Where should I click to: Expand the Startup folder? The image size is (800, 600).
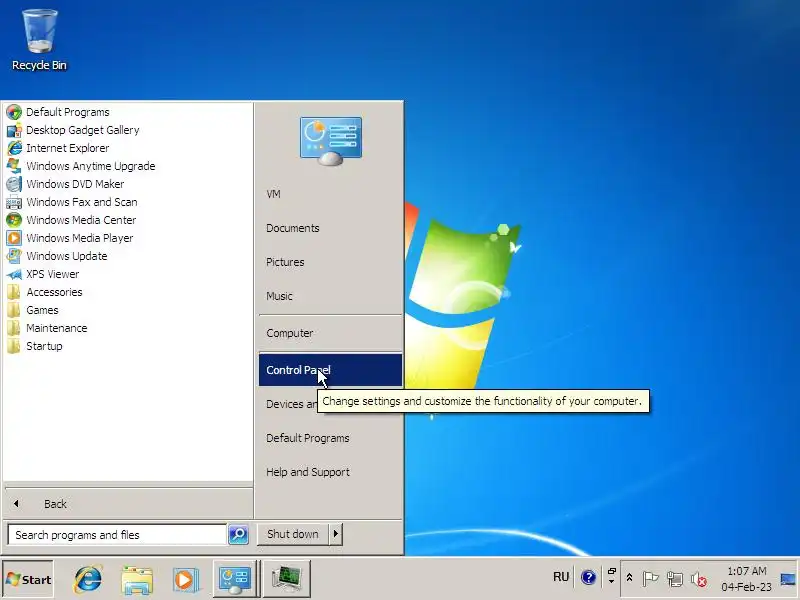35,346
